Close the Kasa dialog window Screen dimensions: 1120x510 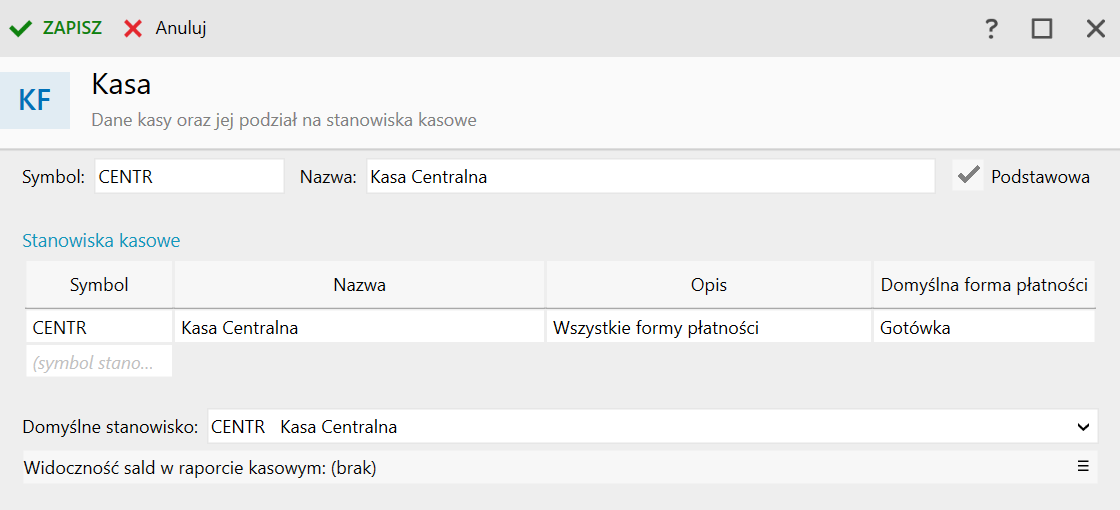coord(1095,29)
